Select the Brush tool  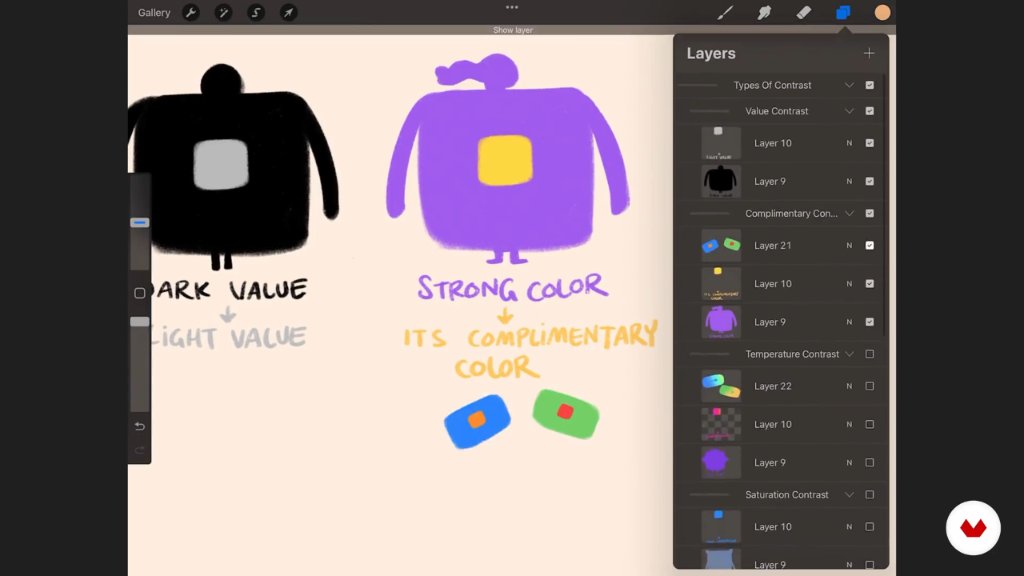pos(725,12)
